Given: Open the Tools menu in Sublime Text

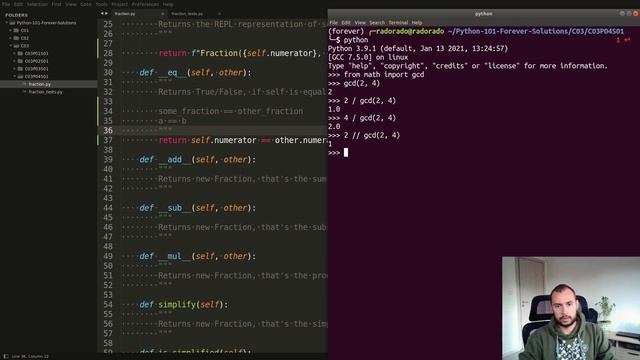Looking at the screenshot, I should (x=102, y=4).
